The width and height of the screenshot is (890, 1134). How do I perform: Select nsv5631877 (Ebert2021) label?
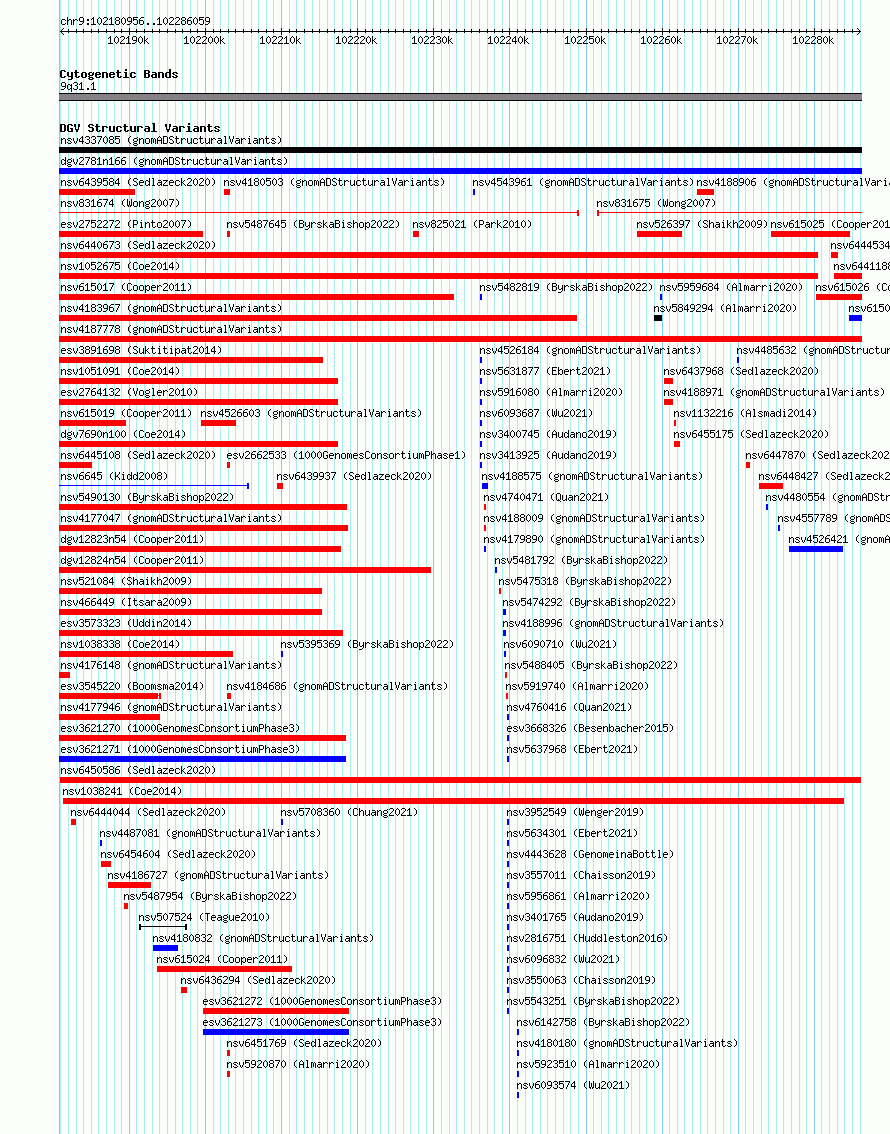(x=545, y=371)
